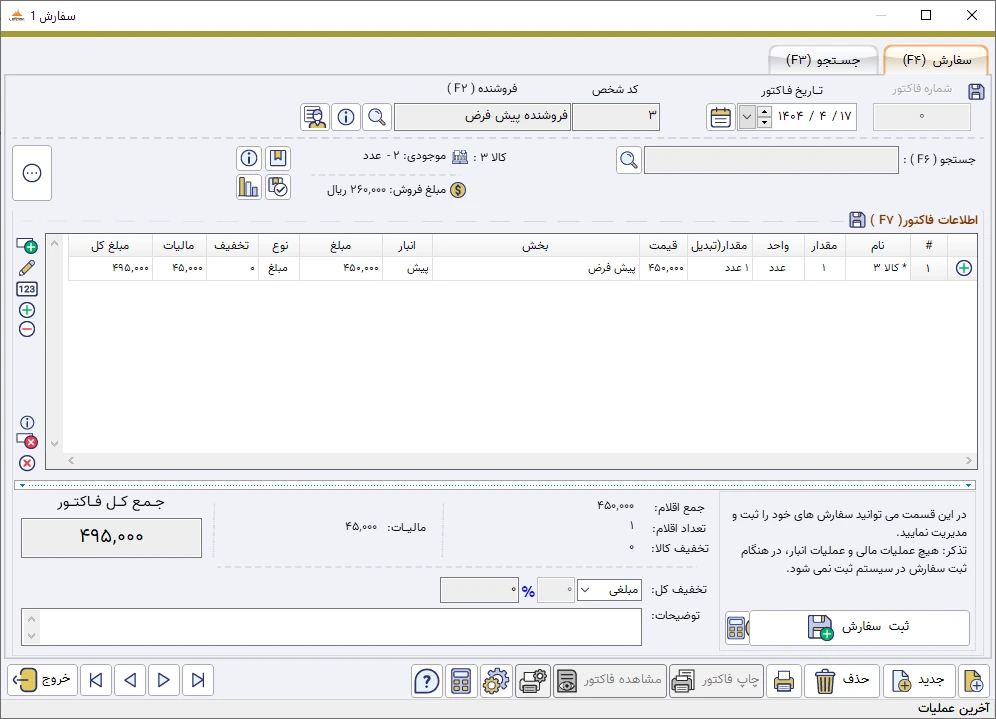Screen dimensions: 996x719
Task: Switch to the جستجو (F3) tab
Action: (x=823, y=60)
